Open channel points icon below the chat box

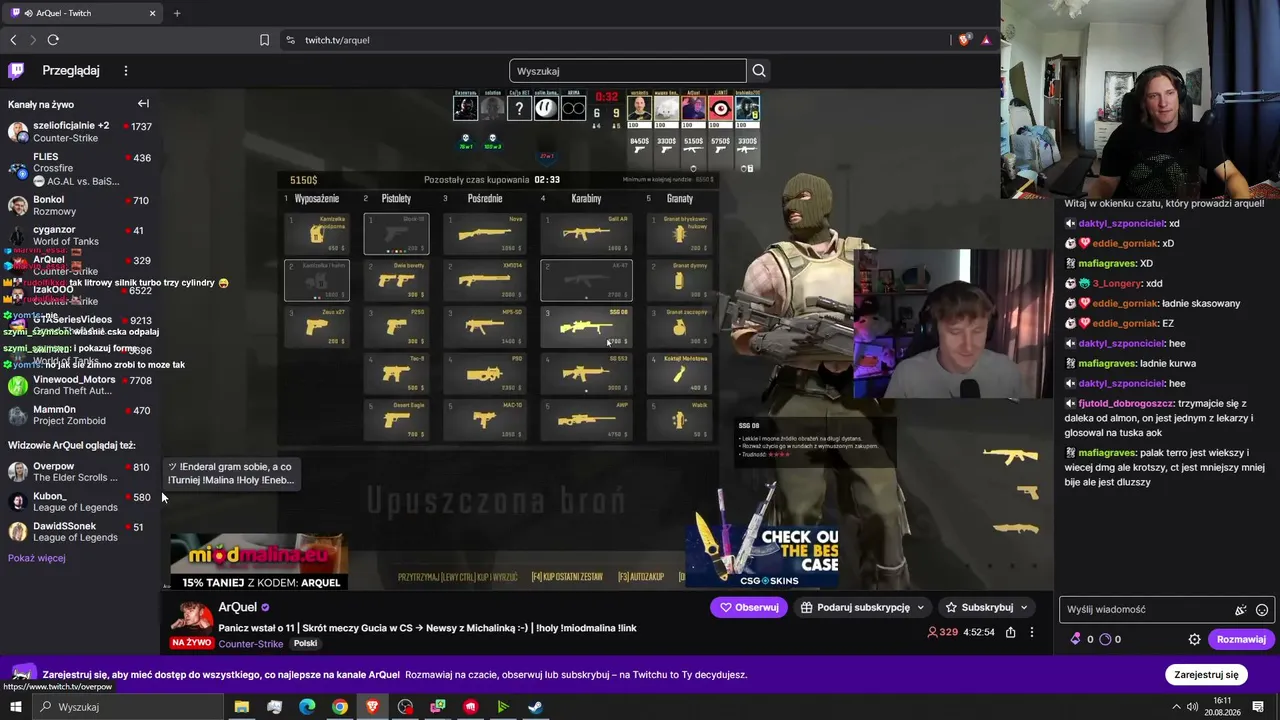click(1105, 639)
